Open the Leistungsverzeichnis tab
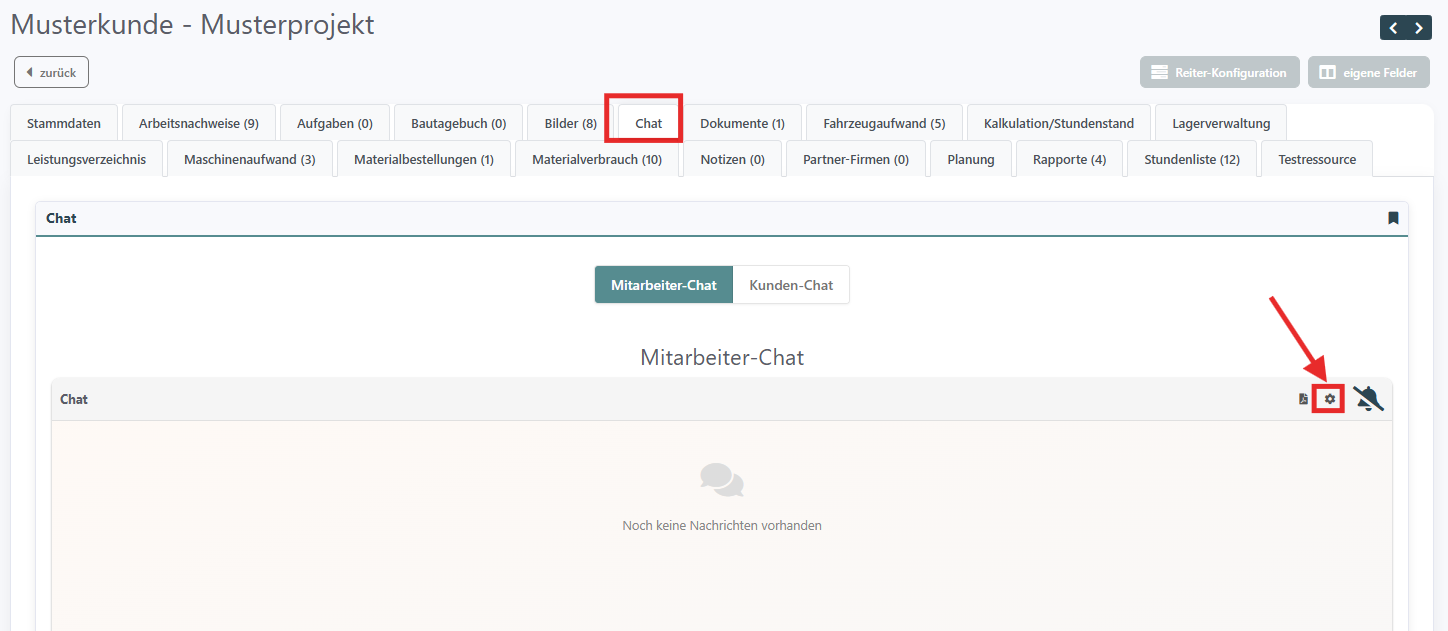 [86, 159]
